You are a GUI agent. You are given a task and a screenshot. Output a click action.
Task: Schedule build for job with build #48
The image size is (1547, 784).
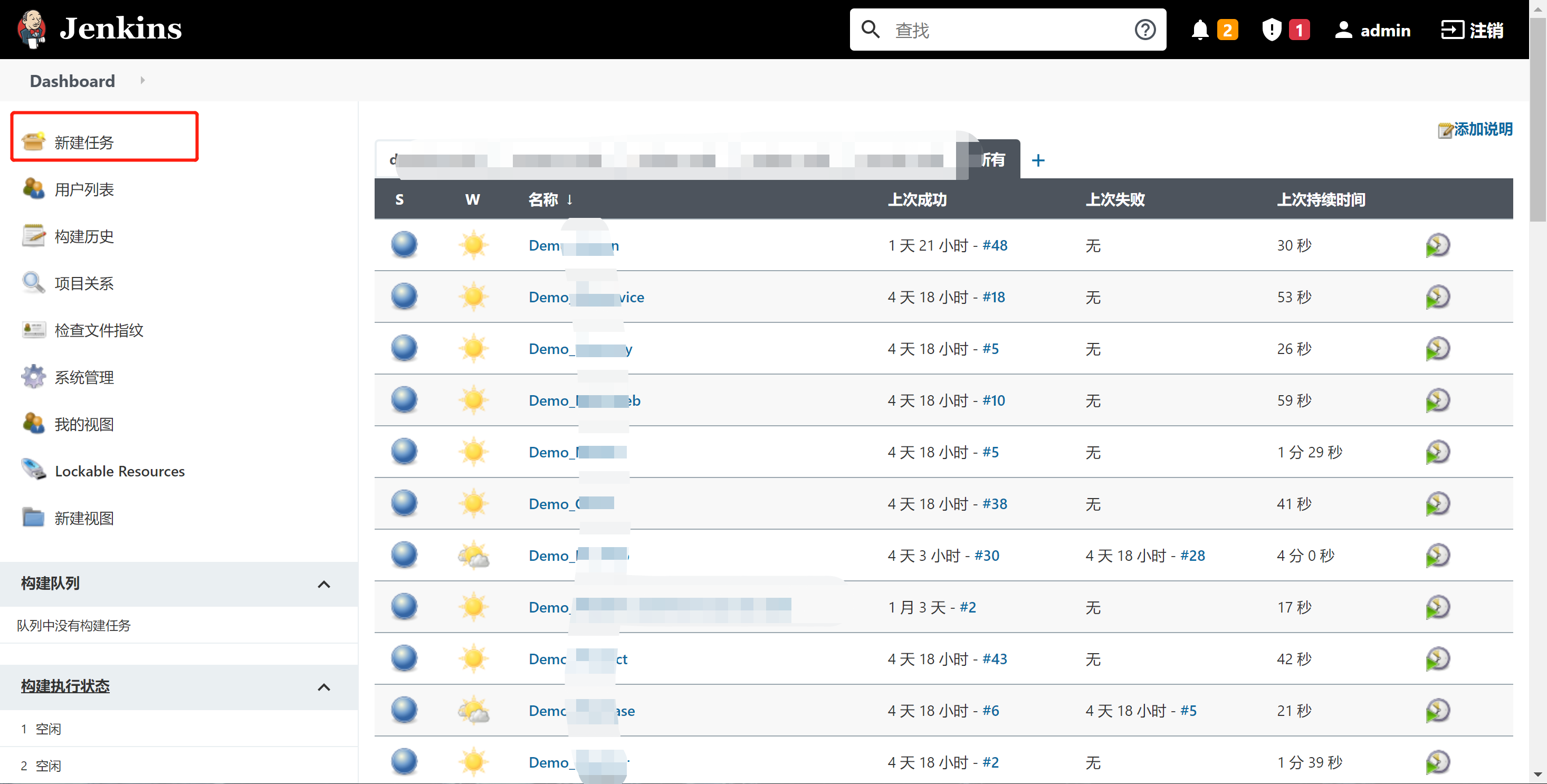(x=1437, y=245)
